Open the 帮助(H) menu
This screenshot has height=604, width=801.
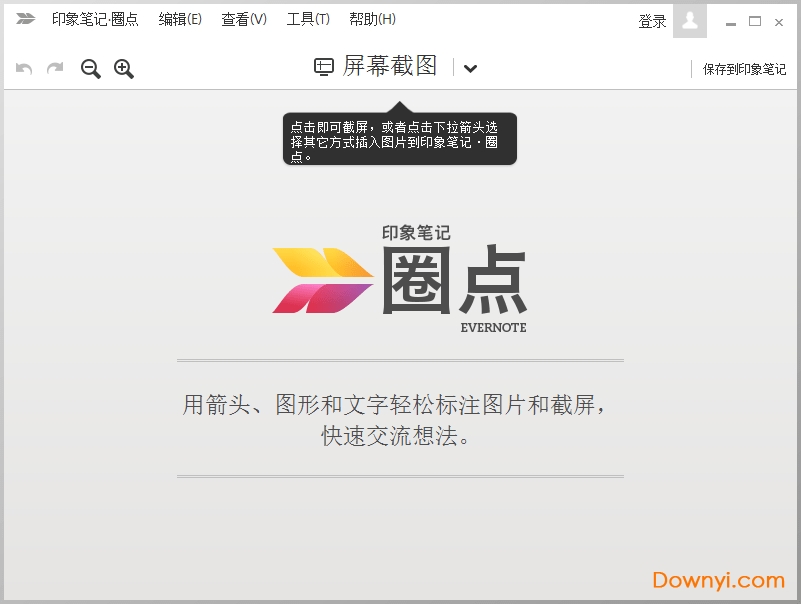[x=370, y=18]
